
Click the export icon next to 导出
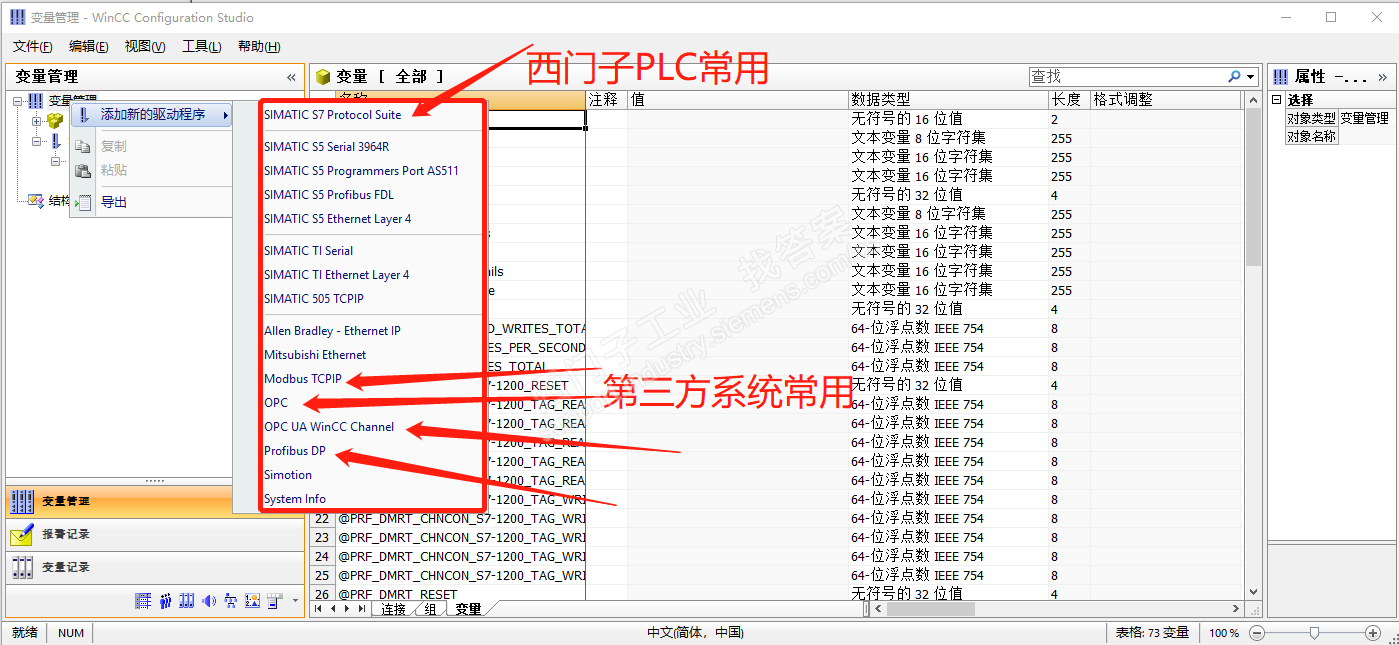[84, 202]
